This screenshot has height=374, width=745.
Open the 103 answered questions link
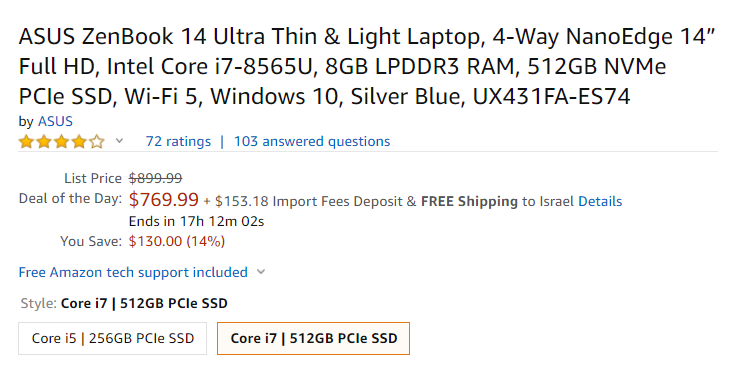[312, 141]
